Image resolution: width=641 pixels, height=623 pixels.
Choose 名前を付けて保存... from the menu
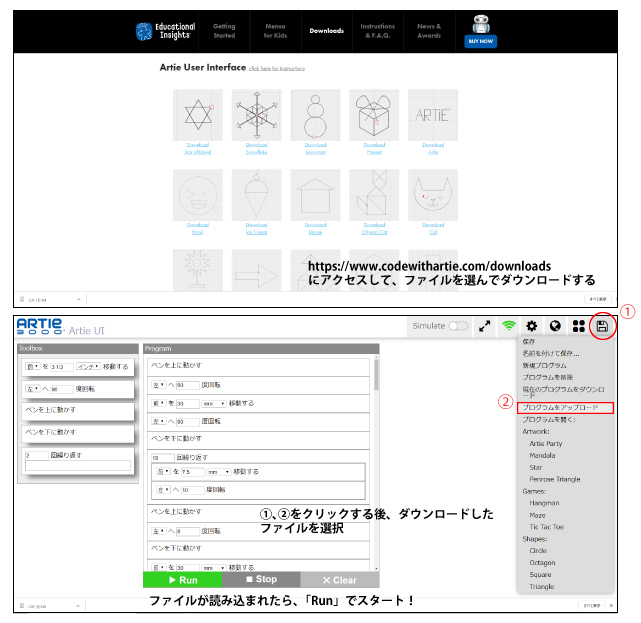pyautogui.click(x=551, y=353)
